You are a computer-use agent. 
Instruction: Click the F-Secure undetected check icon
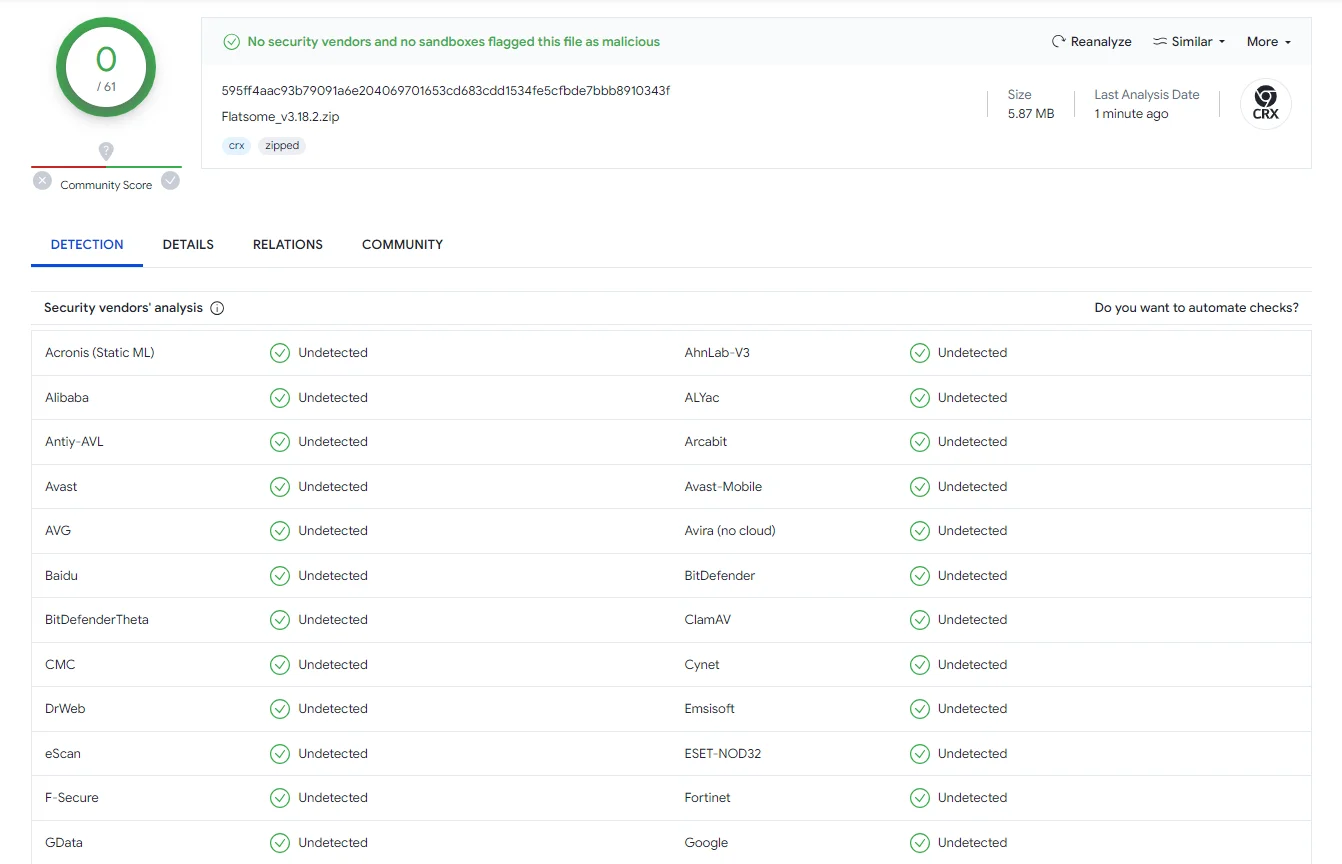[280, 798]
